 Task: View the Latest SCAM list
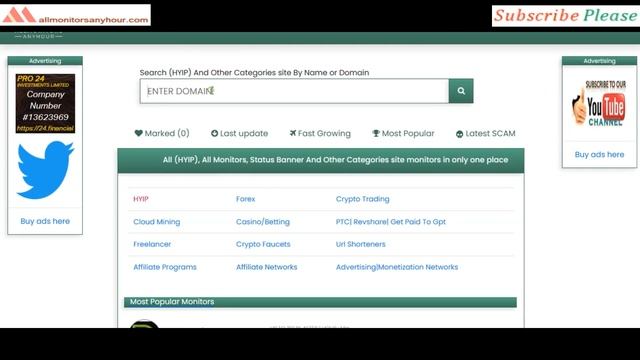486,133
